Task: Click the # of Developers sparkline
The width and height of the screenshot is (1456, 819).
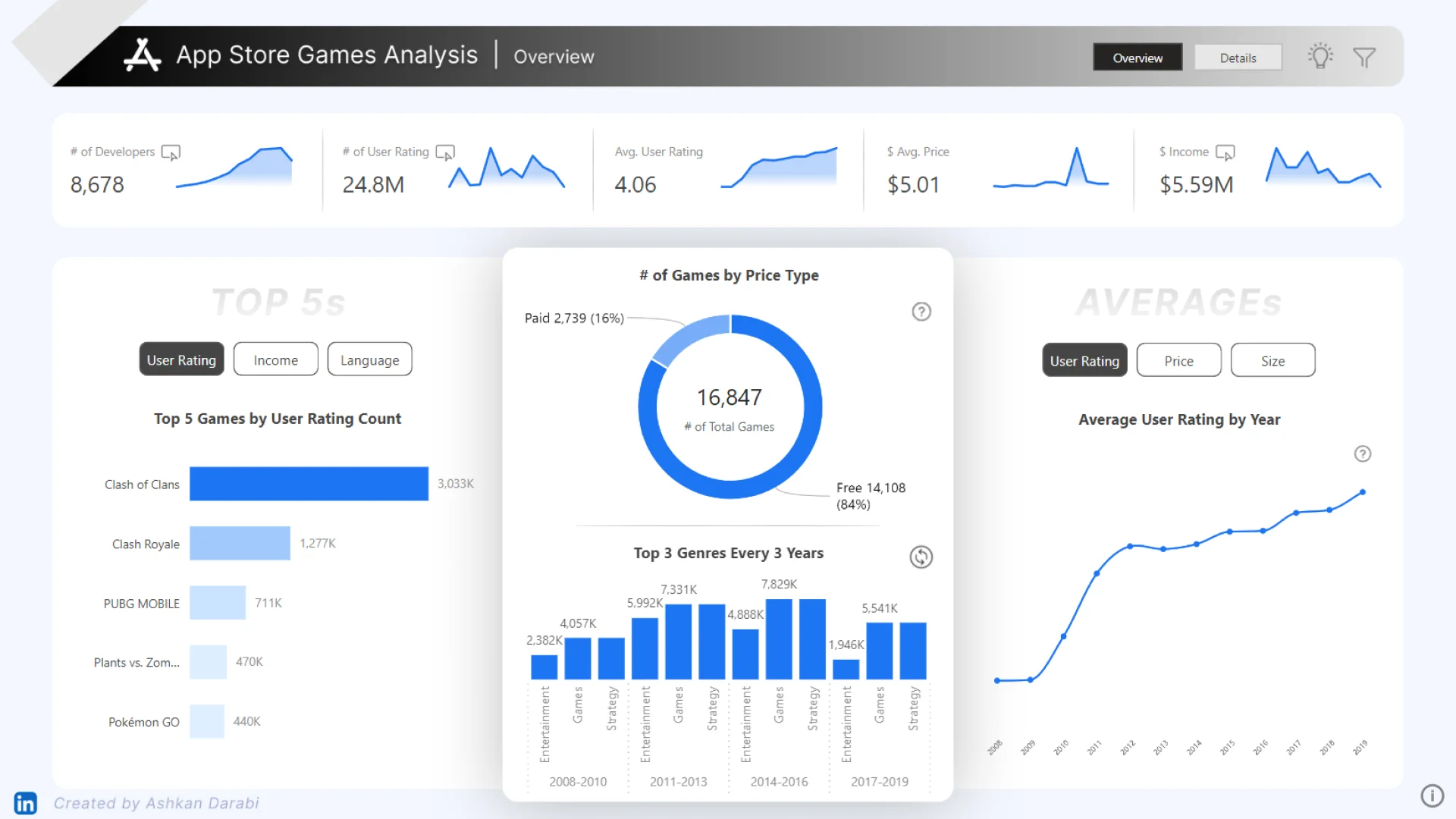Action: [234, 168]
